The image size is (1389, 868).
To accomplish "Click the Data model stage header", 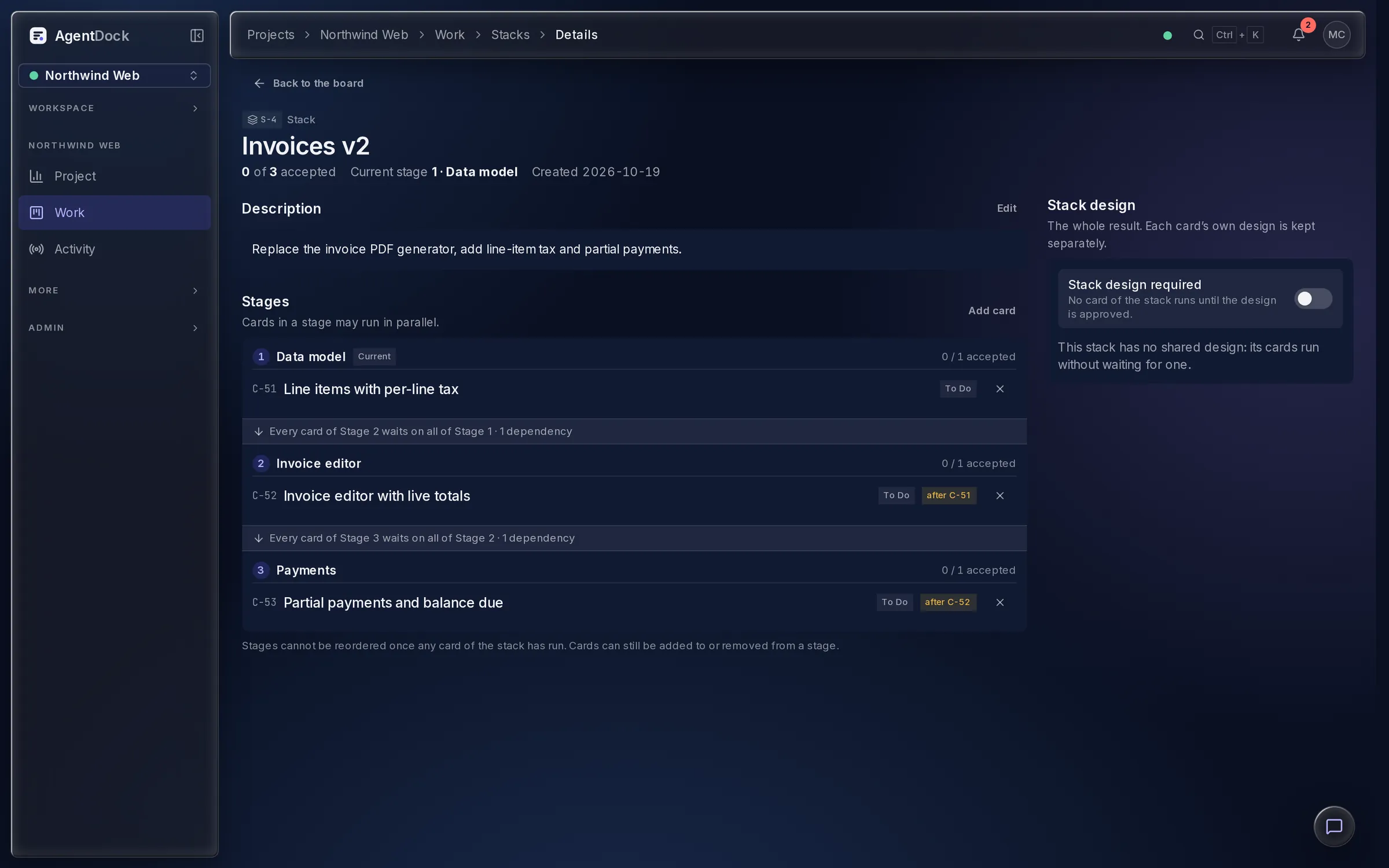I will tap(634, 356).
